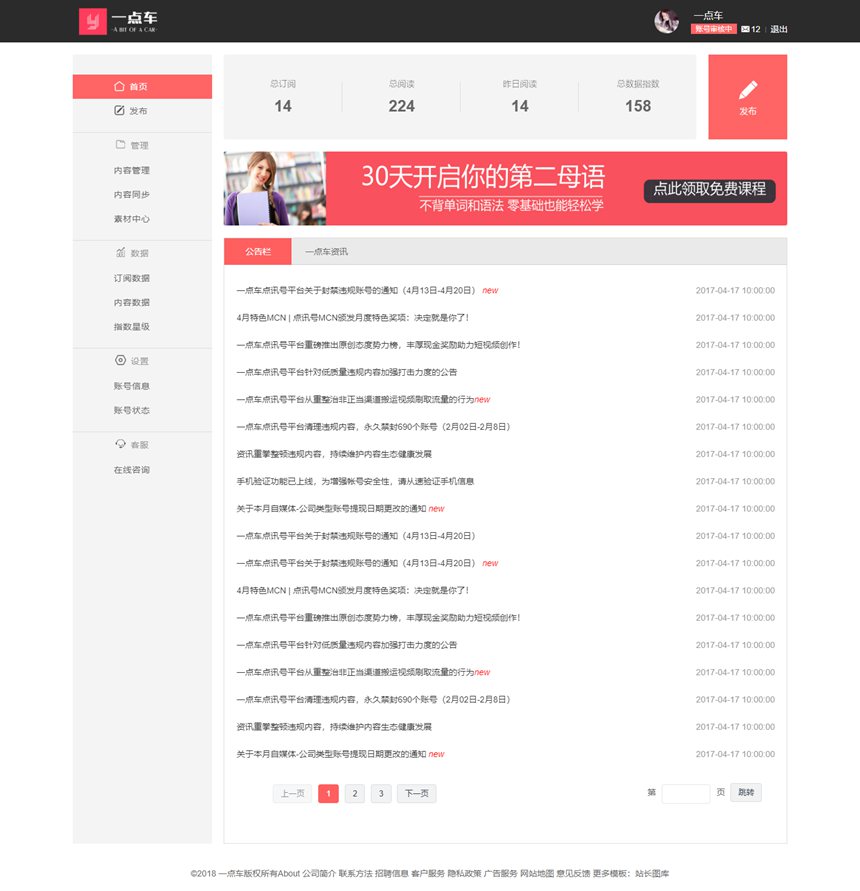Open 内容管理 in the sidebar

pos(132,171)
